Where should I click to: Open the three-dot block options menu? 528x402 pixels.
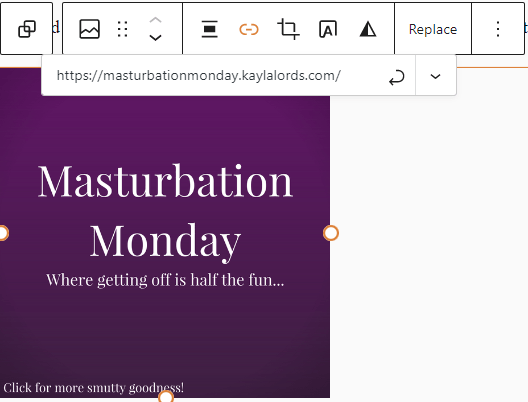(498, 29)
